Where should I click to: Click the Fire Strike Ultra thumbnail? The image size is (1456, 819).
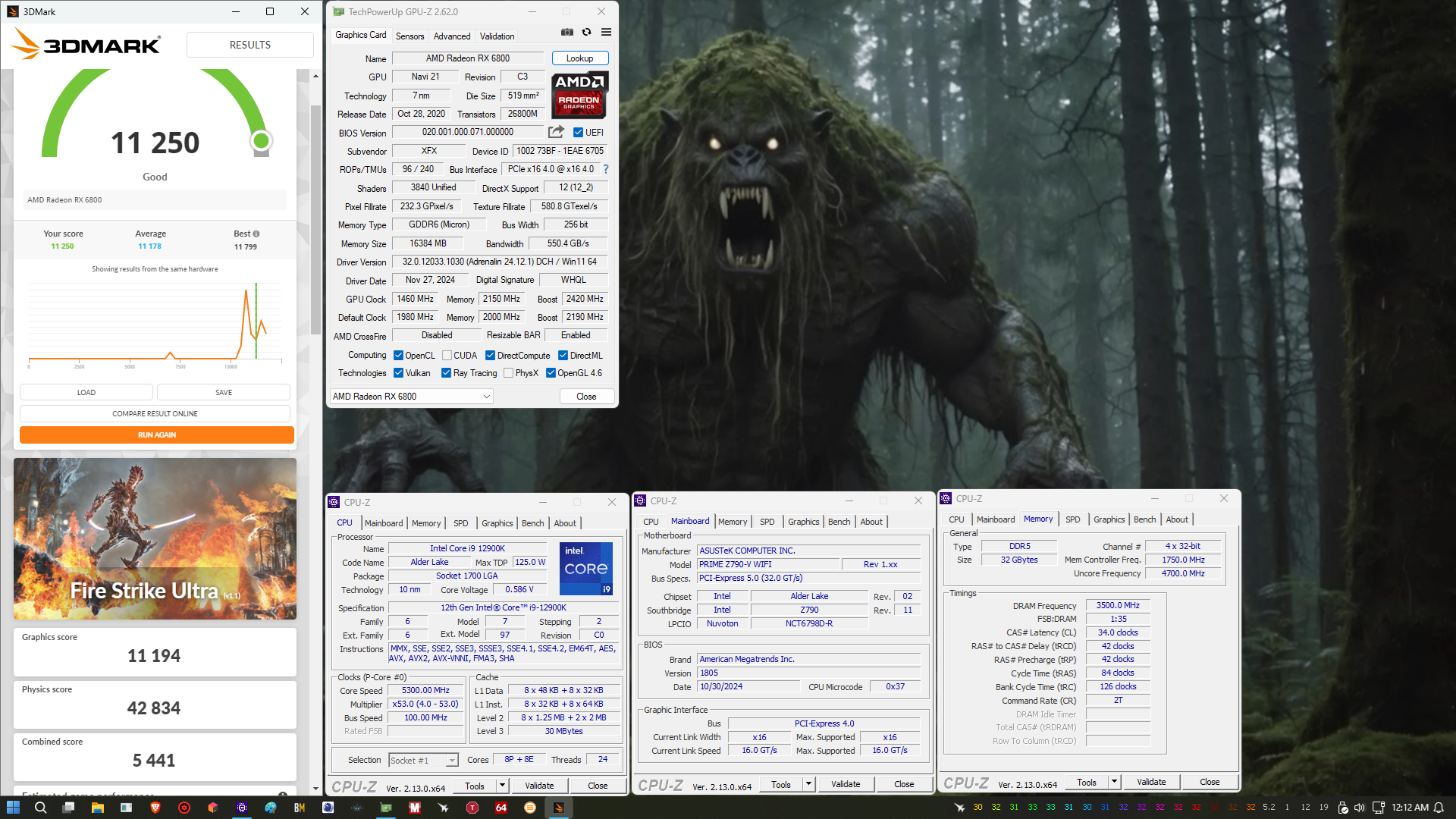[x=155, y=538]
